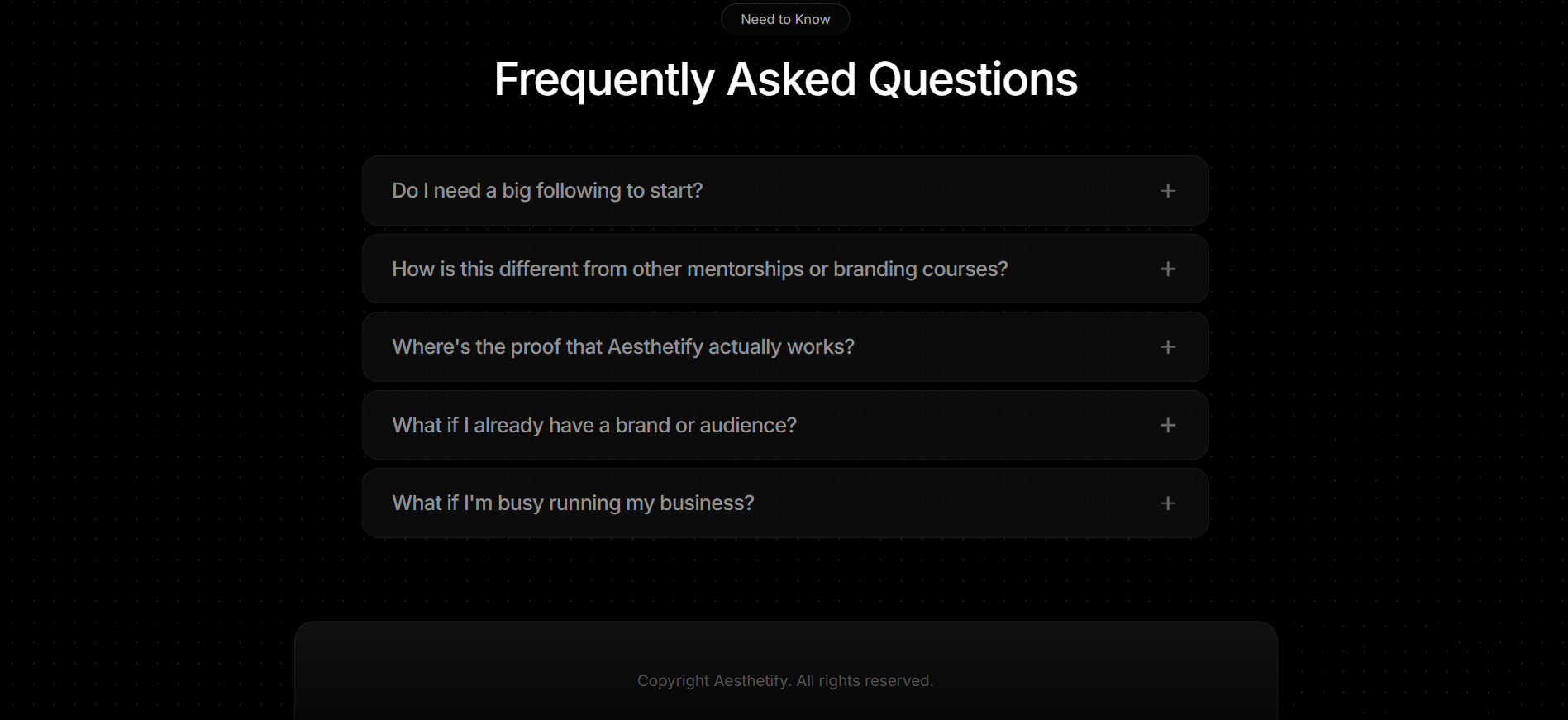Viewport: 1568px width, 720px height.
Task: Expand "Where's the proof that Aesthetify actually works?"
Action: point(785,347)
